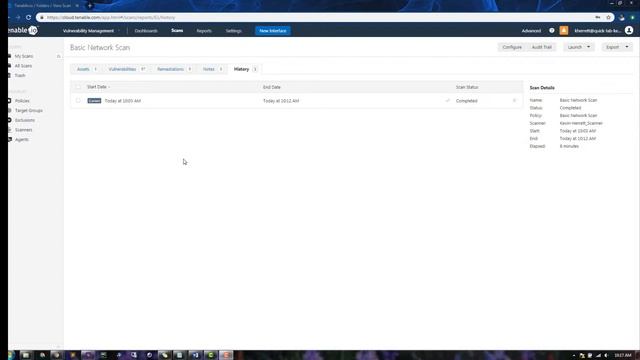Bookmark this page with the star icon
This screenshot has width=640, height=360.
coord(608,18)
